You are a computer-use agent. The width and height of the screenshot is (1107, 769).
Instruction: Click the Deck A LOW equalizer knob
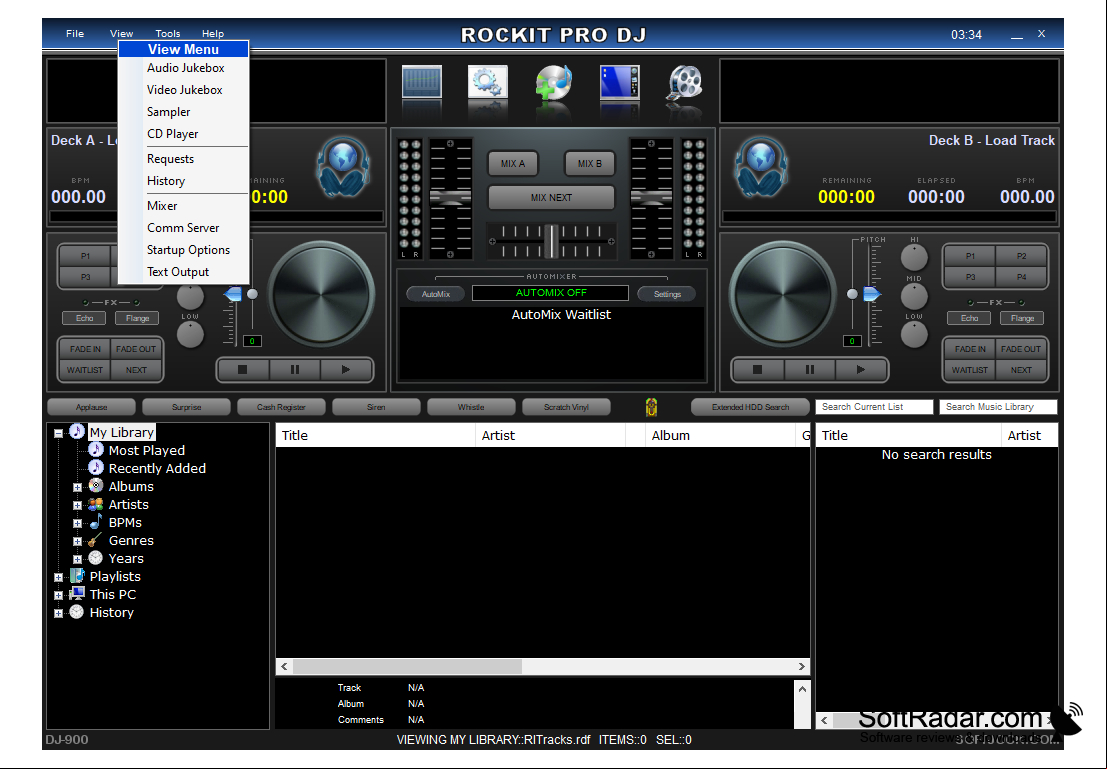(x=190, y=334)
